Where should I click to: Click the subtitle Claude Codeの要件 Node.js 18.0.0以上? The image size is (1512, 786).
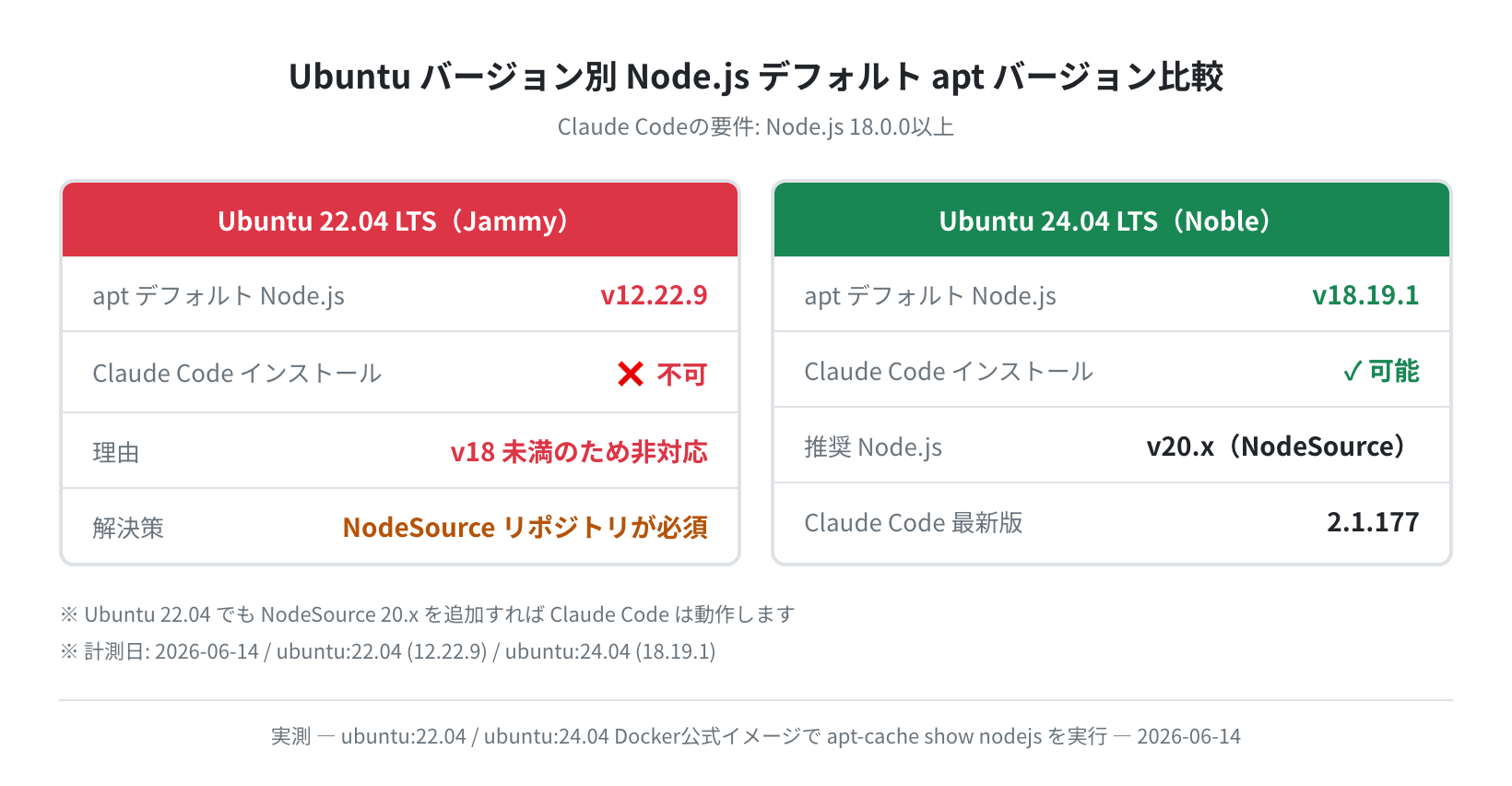point(756,126)
